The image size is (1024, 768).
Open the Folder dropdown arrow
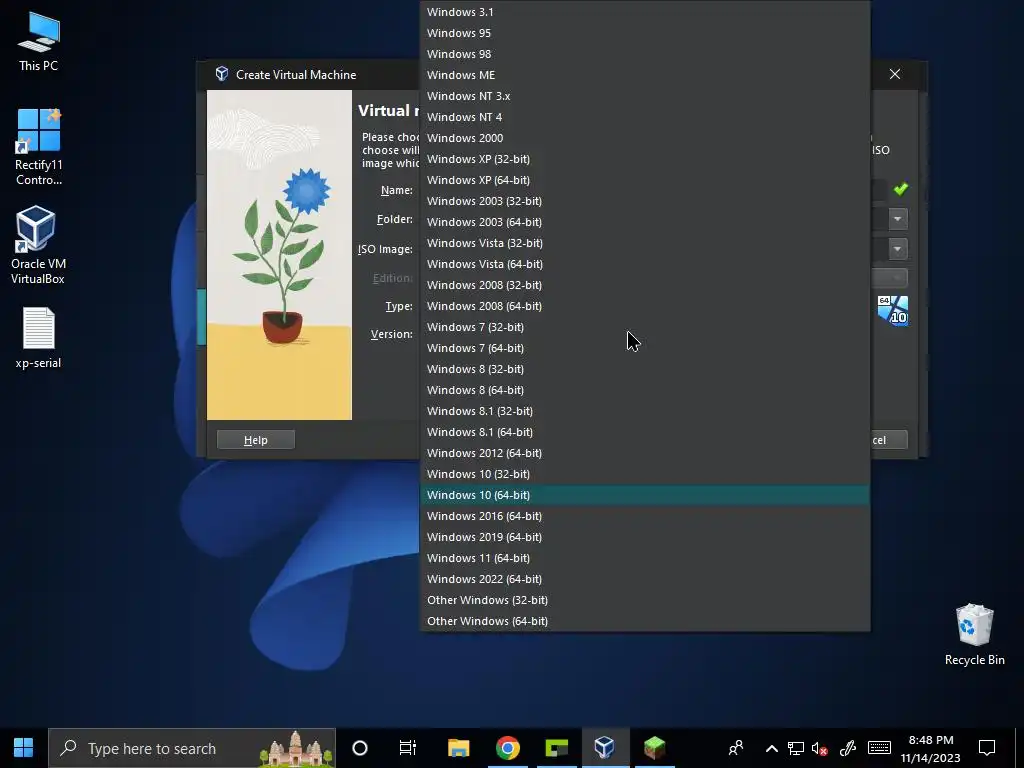[897, 219]
